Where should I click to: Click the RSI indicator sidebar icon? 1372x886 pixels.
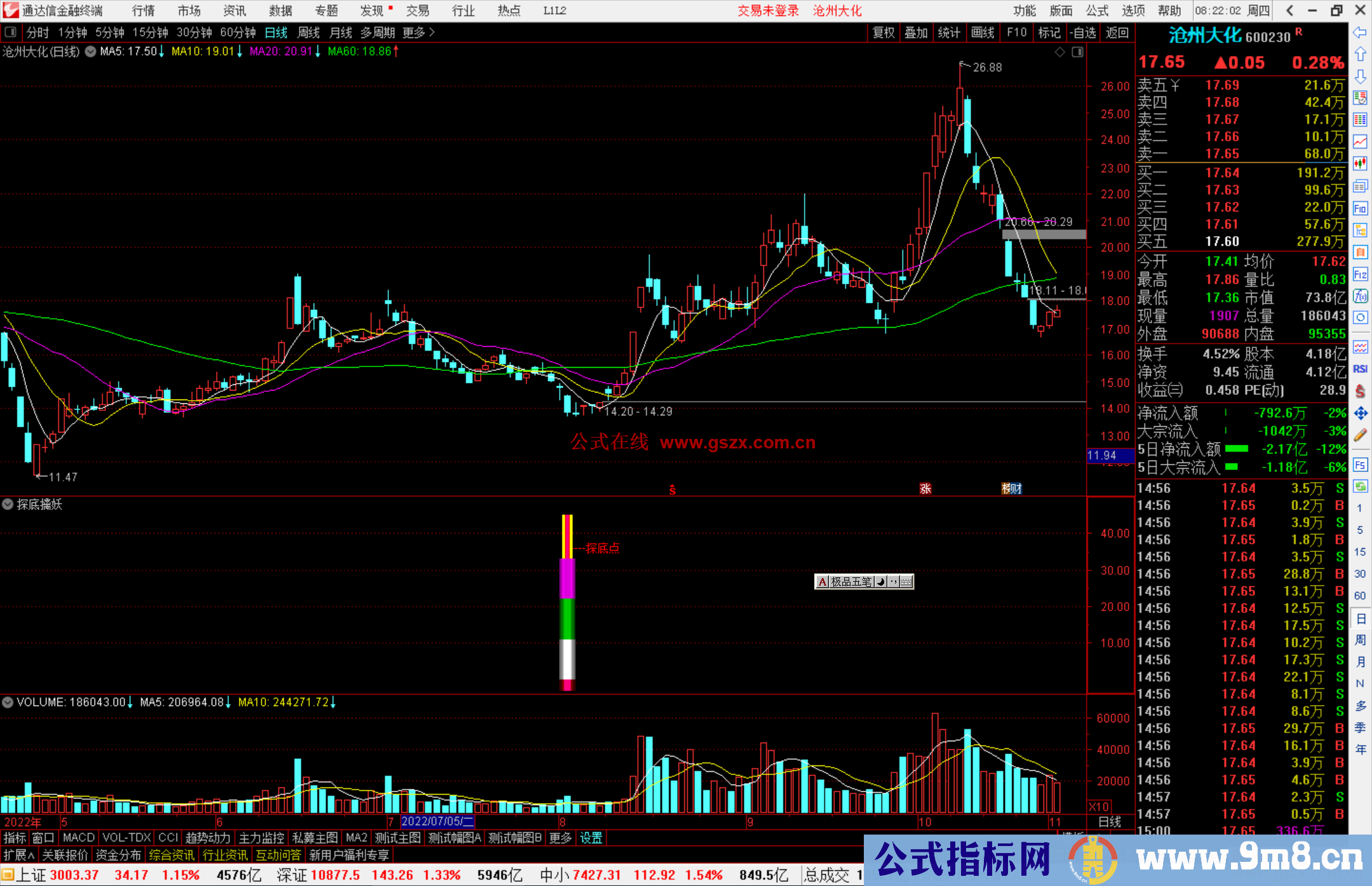tap(1360, 369)
